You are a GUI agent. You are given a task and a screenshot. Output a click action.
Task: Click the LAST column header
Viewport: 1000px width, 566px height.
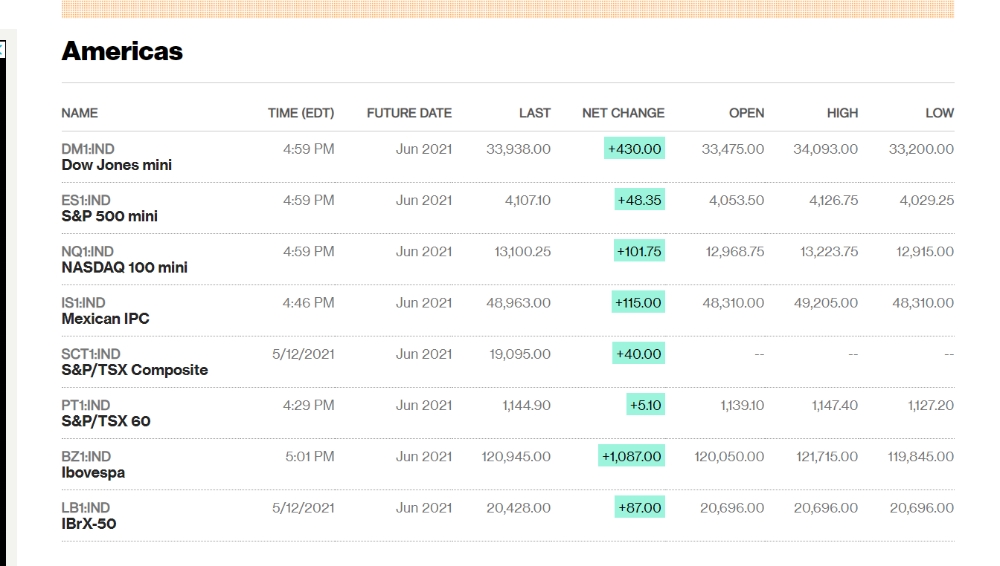(x=534, y=113)
